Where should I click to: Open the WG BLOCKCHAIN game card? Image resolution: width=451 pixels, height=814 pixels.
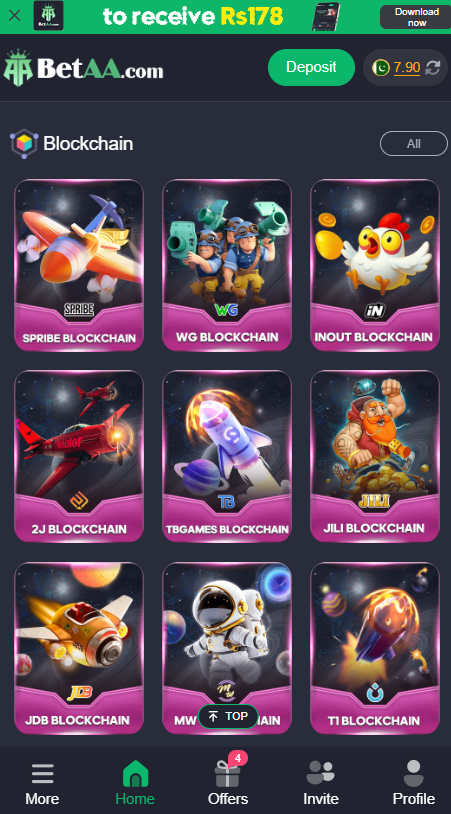227,265
